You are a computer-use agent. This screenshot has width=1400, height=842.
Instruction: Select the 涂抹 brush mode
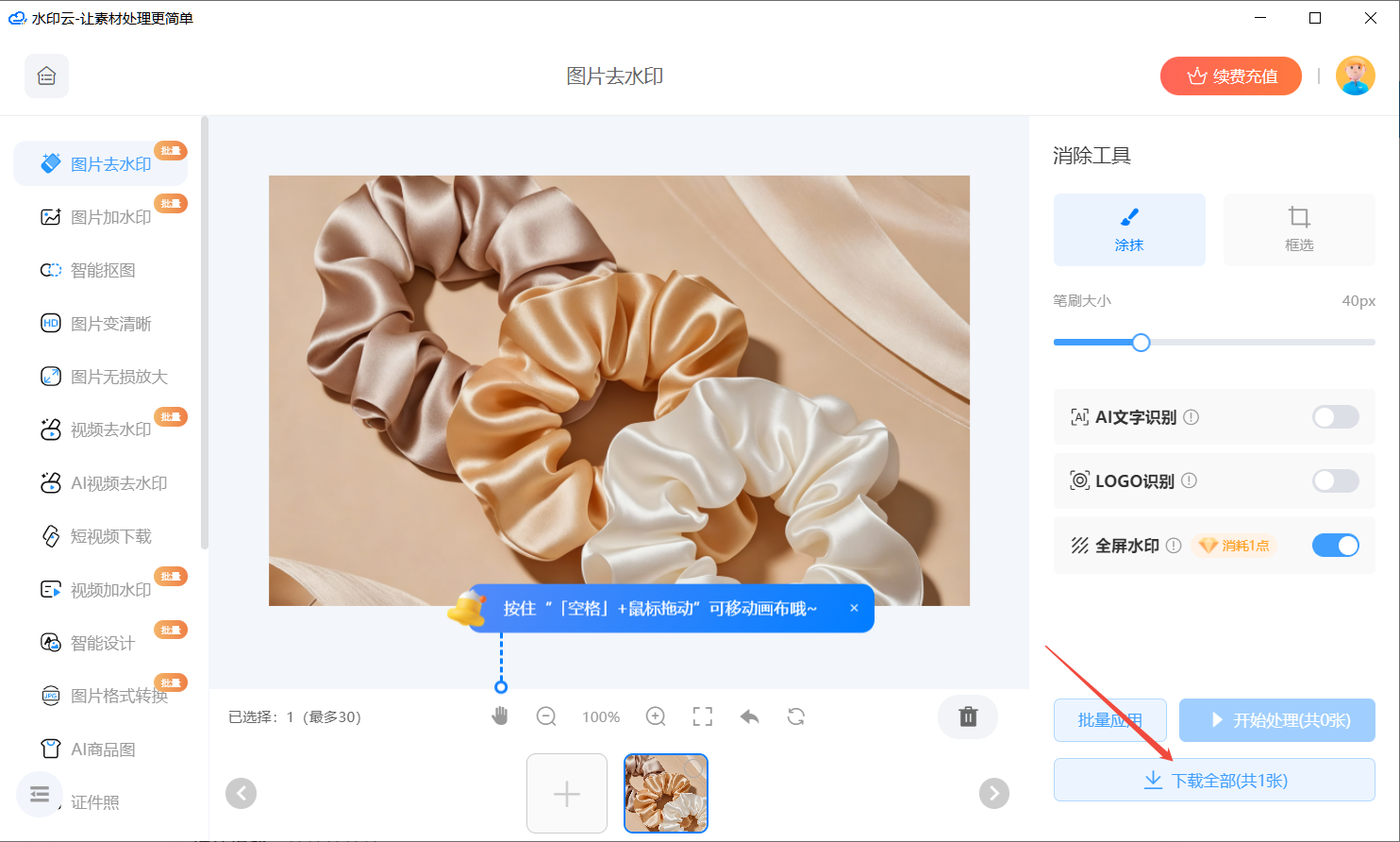tap(1129, 229)
